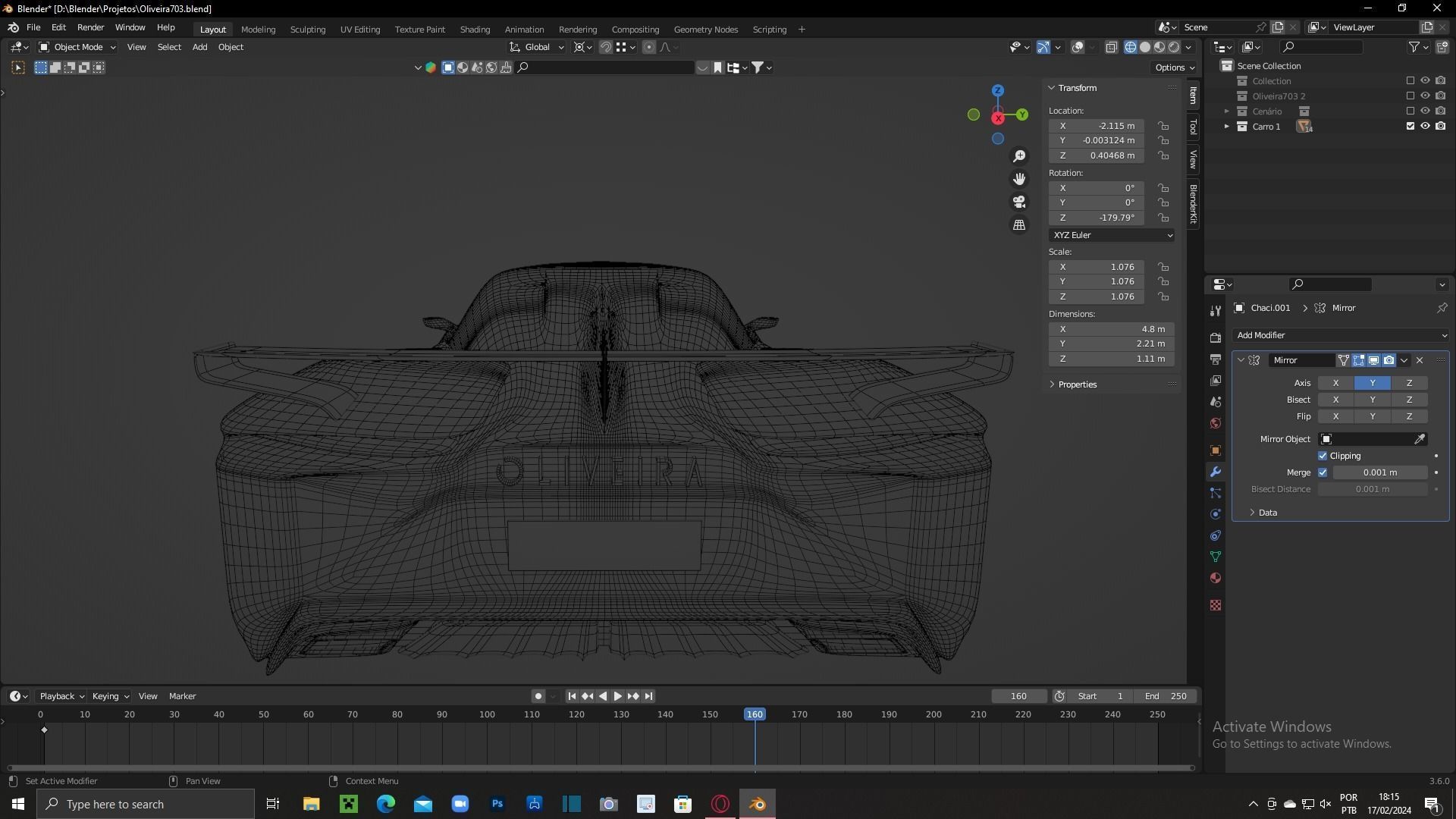
Task: Open the Material properties tab
Action: (1216, 578)
